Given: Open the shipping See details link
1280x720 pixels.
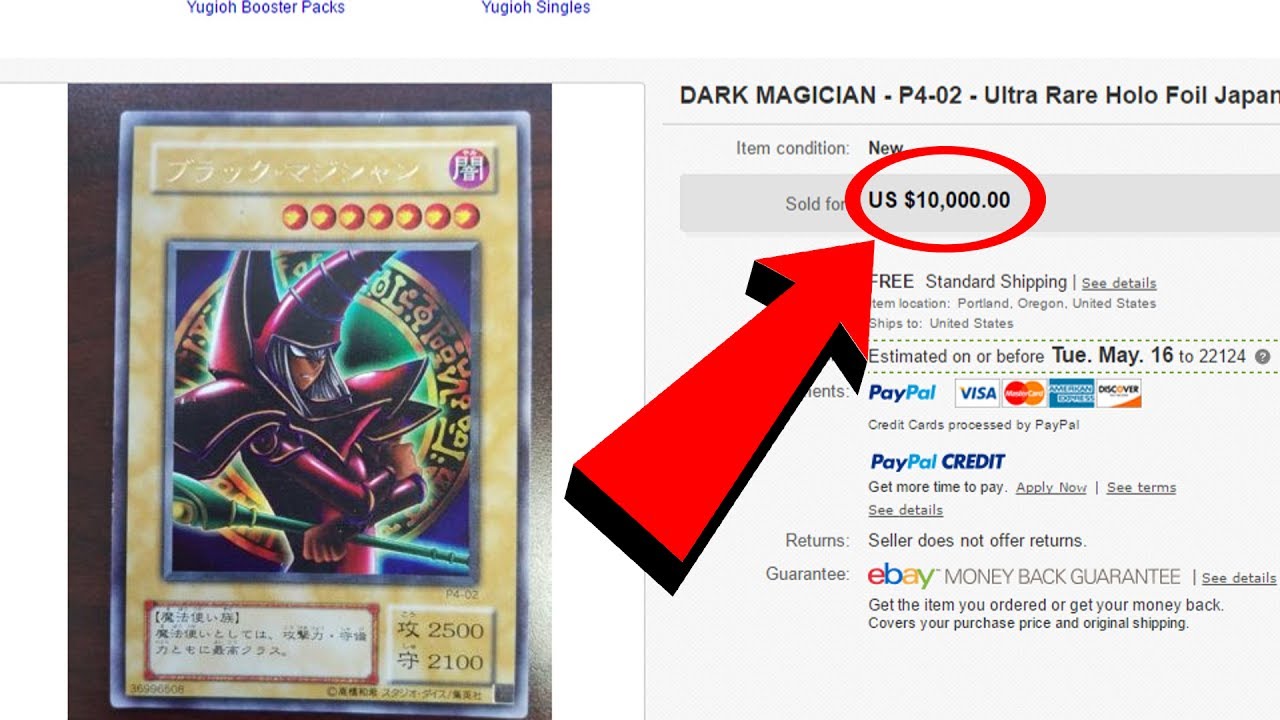Looking at the screenshot, I should (1119, 283).
